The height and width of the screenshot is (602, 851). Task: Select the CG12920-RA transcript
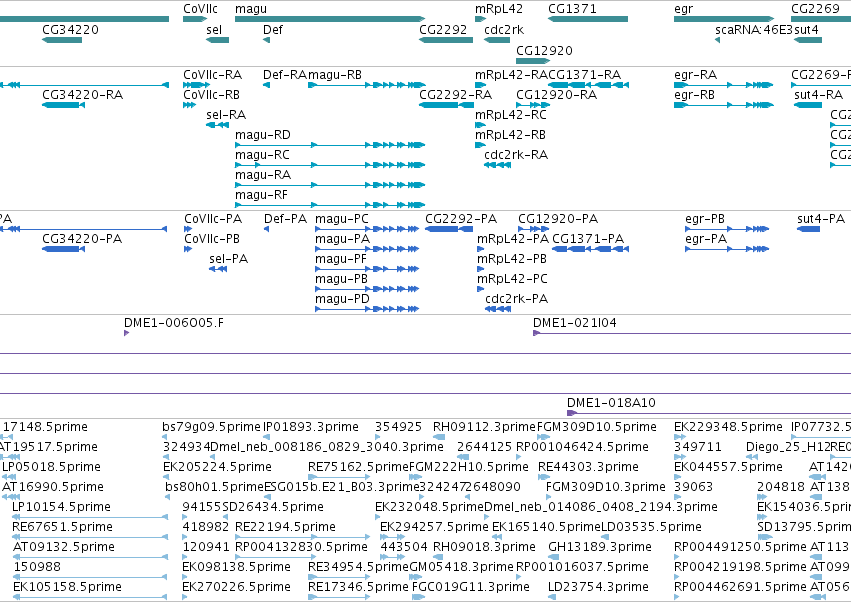point(533,105)
